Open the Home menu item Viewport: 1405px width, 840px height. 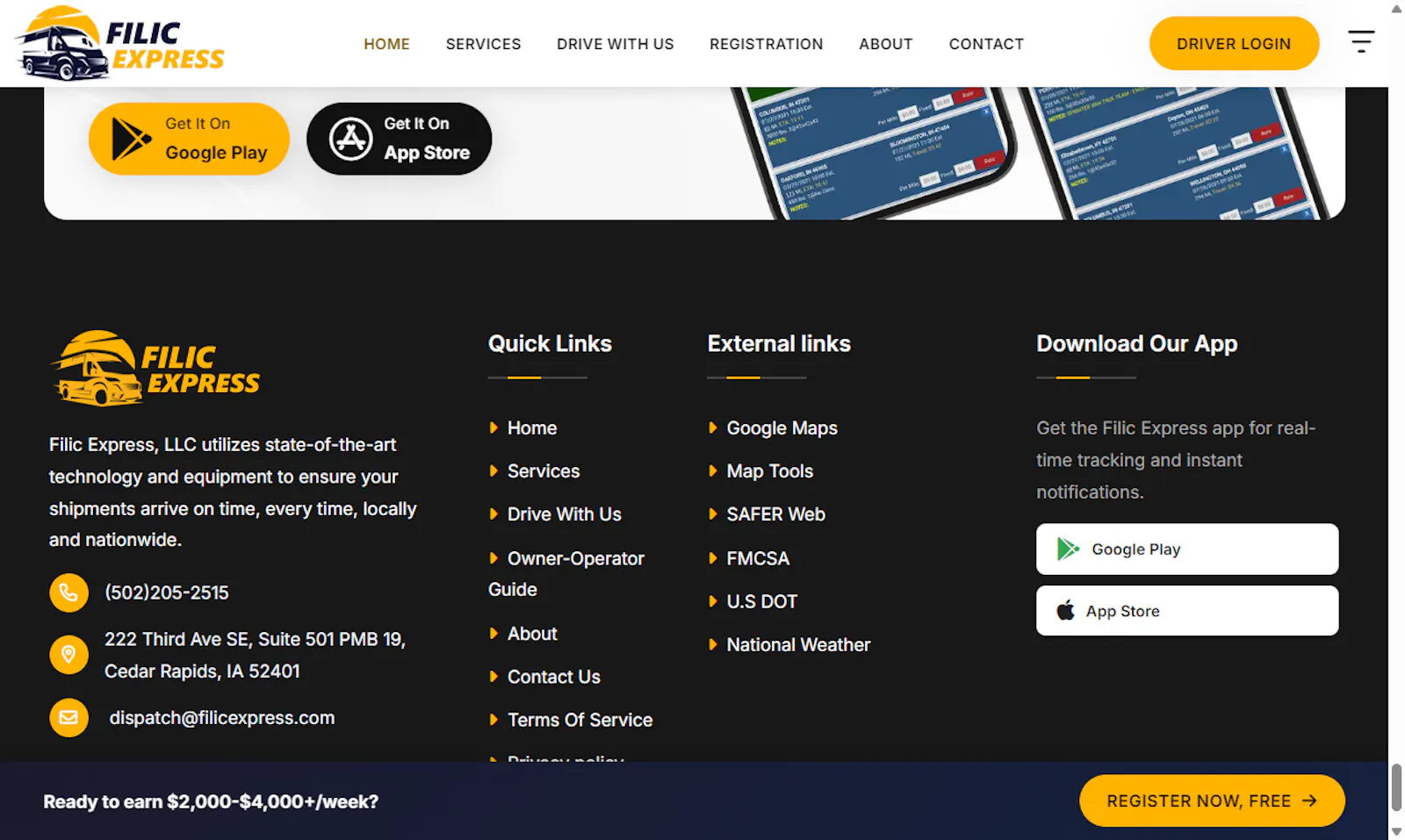pos(386,44)
